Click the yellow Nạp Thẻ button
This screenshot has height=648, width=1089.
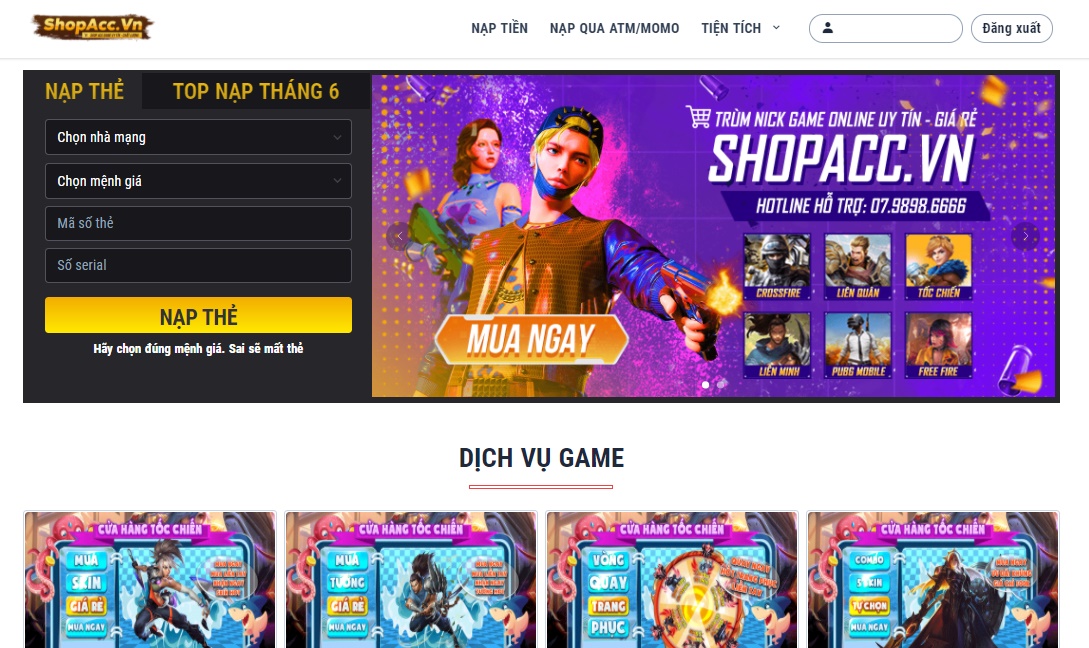pos(198,316)
